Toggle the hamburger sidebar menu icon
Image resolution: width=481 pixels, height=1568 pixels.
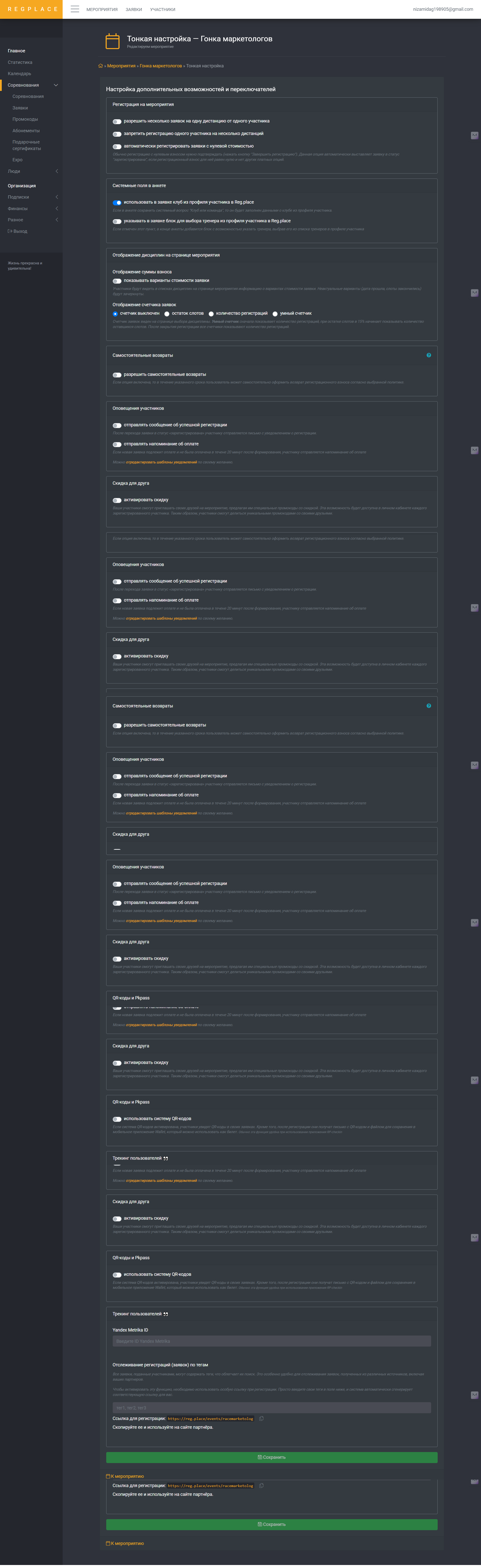(75, 9)
